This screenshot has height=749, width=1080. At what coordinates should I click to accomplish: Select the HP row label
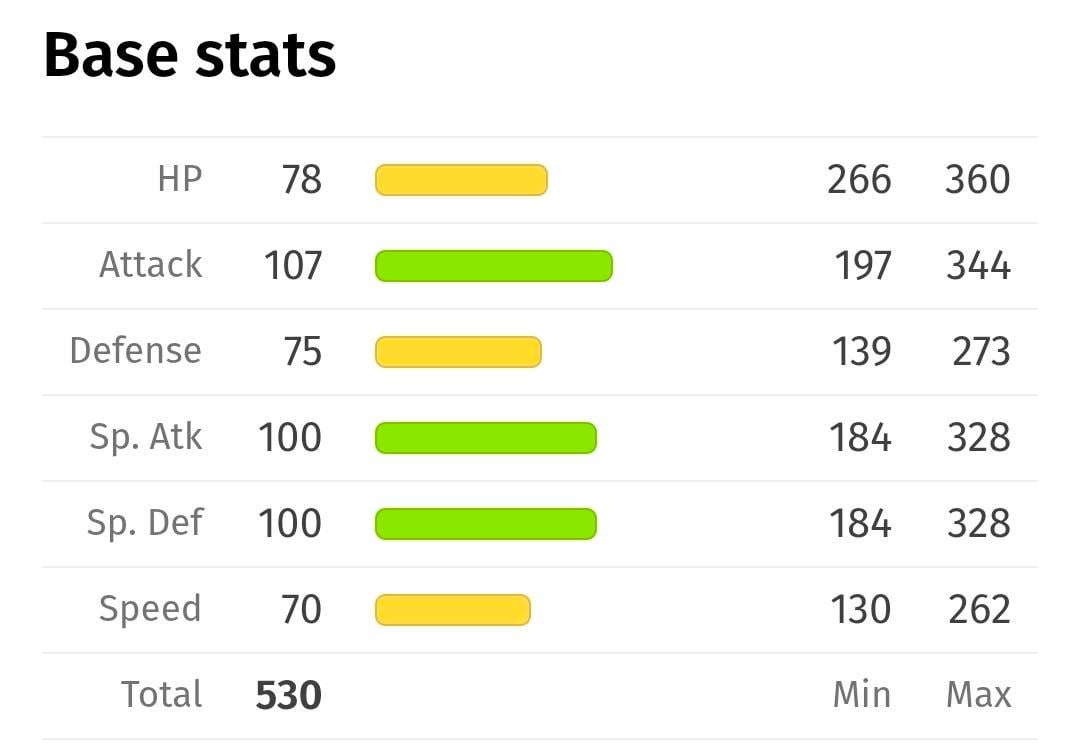[180, 179]
